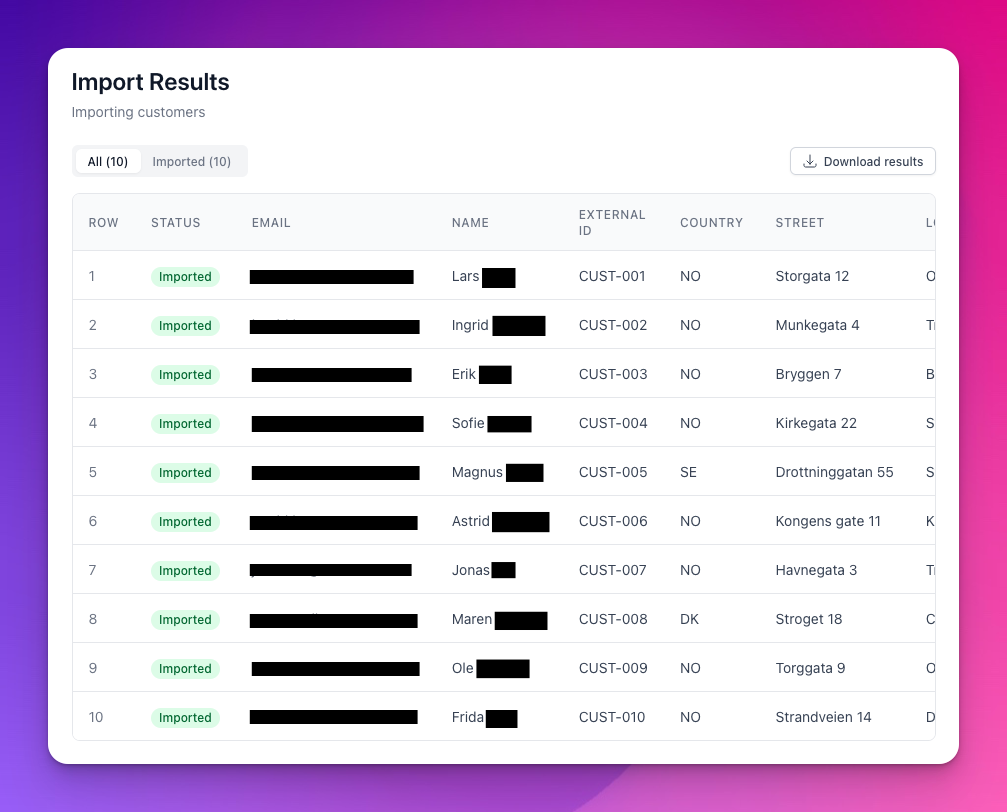Switch to the Imported (10) tab
Screen dimensions: 1007x812
click(191, 161)
